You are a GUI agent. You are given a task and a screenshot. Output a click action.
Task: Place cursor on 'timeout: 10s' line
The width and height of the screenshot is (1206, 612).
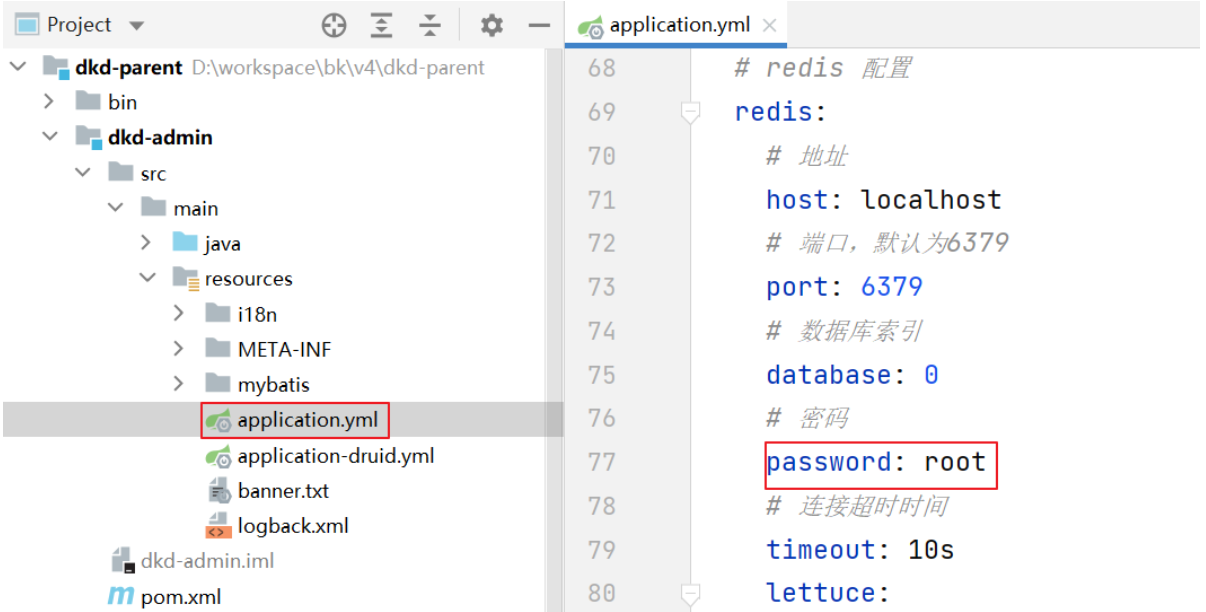point(860,550)
